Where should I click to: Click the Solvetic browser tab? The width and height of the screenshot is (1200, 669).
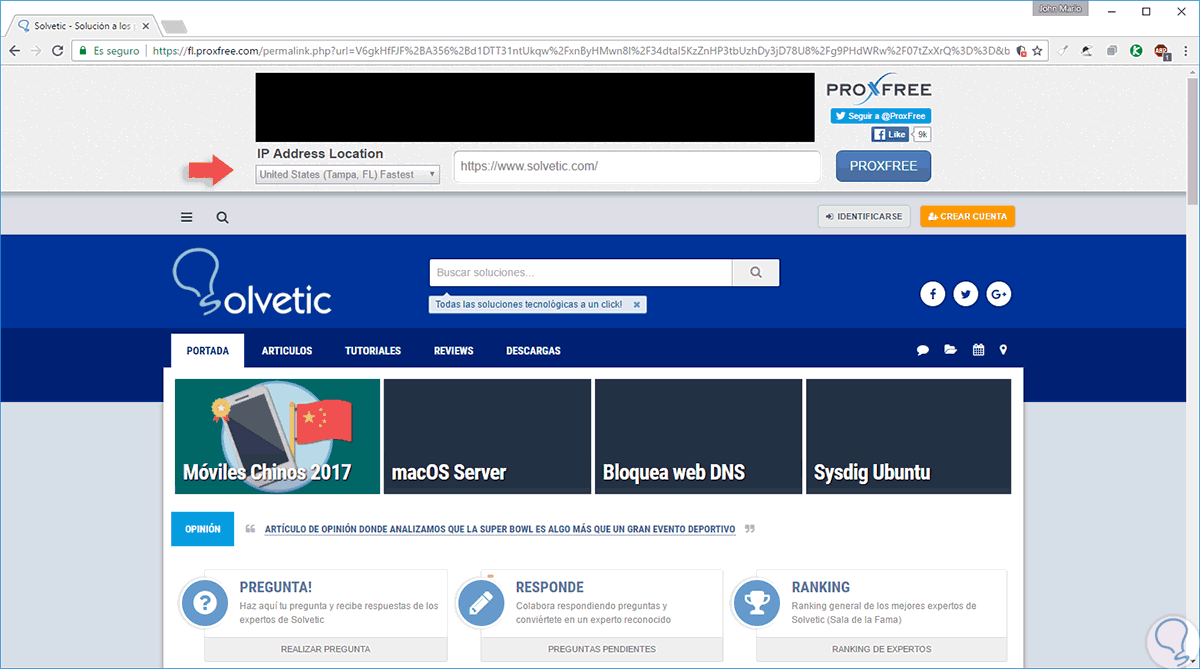click(83, 24)
